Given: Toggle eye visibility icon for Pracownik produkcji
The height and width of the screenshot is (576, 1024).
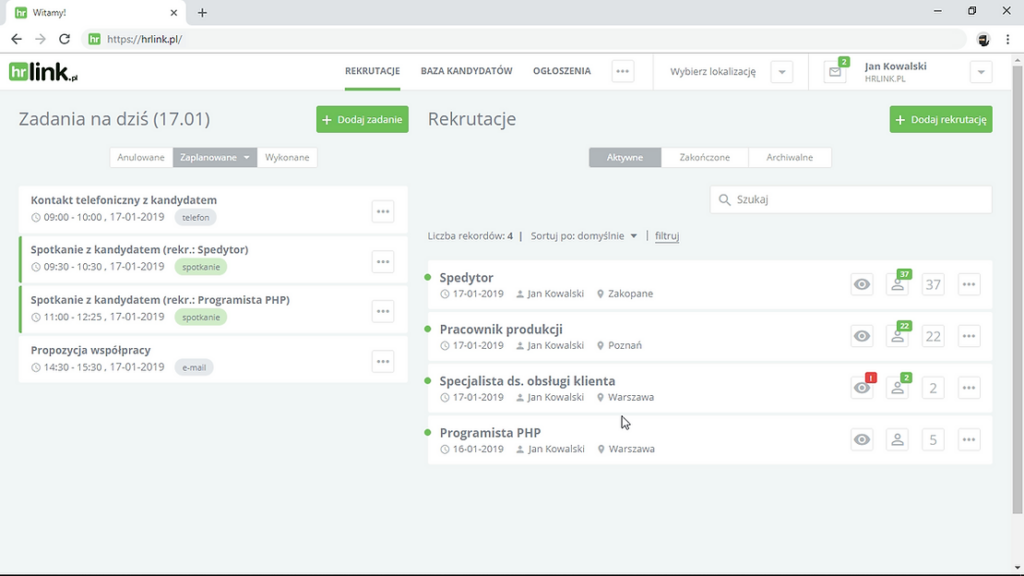Looking at the screenshot, I should click(862, 336).
